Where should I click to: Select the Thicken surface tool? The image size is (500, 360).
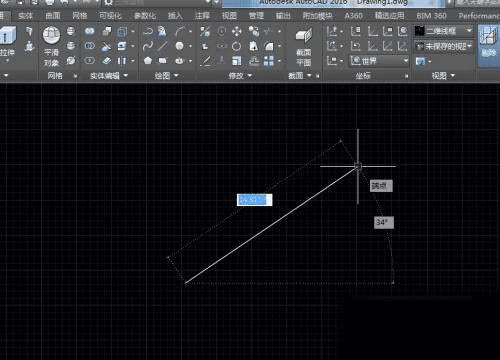106,61
